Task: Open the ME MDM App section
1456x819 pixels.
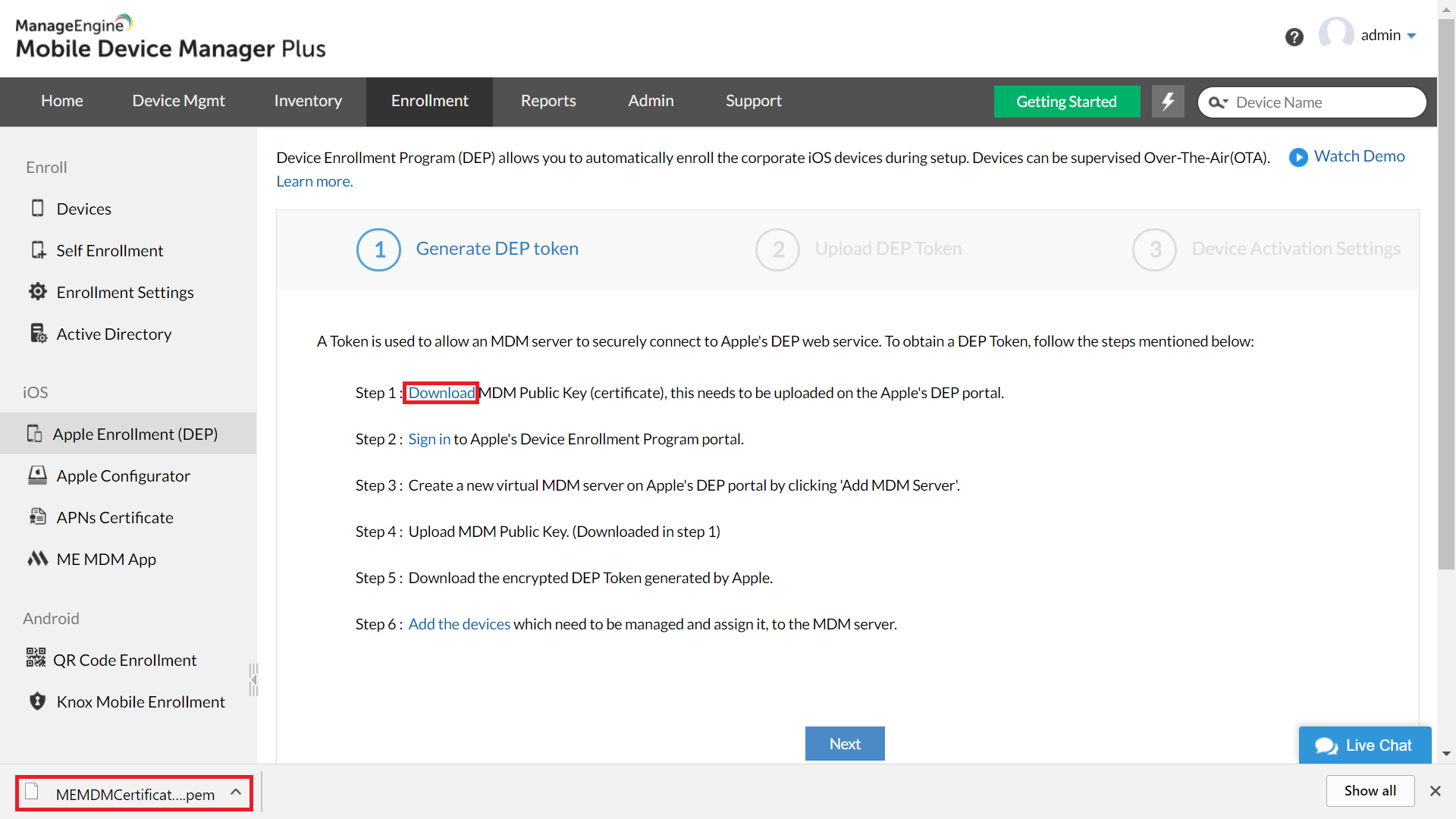Action: [x=105, y=559]
